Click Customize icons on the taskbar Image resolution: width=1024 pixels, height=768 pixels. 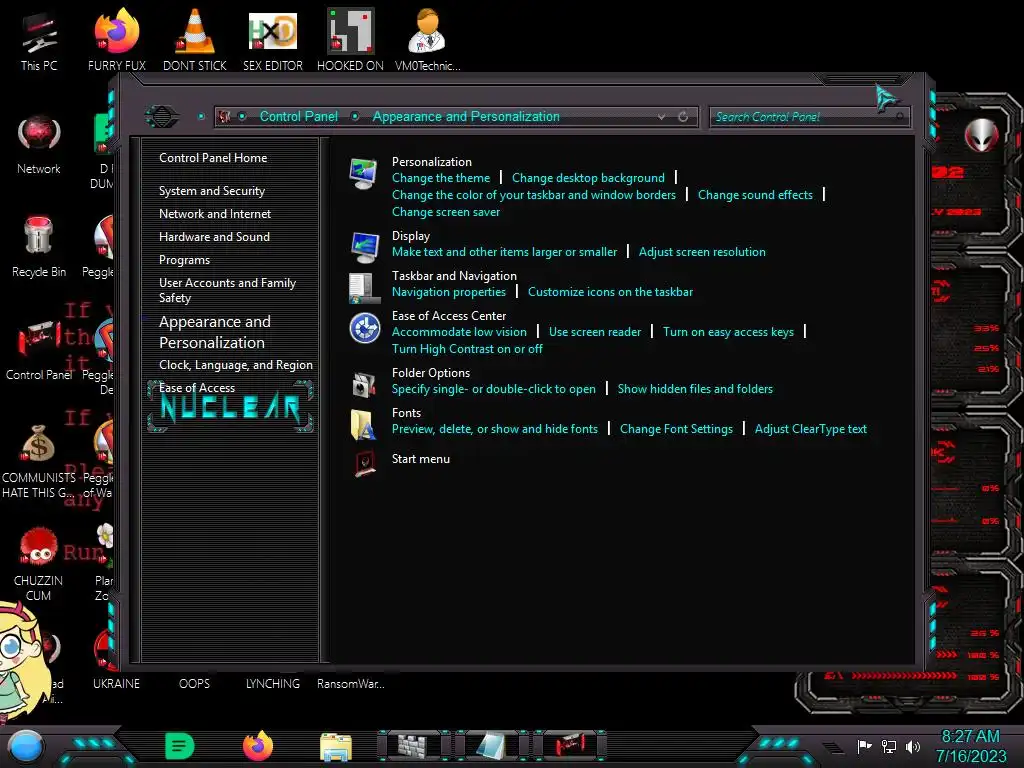[610, 291]
